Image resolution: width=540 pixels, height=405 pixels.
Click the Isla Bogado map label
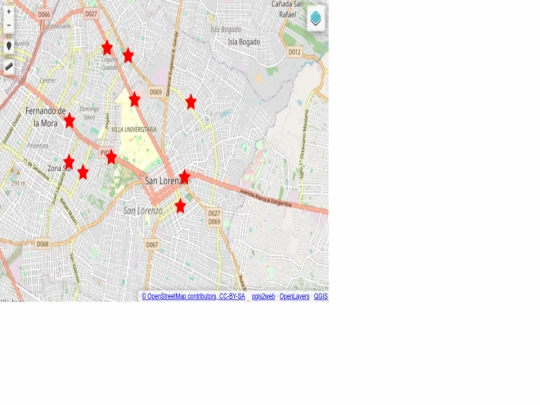pos(244,42)
